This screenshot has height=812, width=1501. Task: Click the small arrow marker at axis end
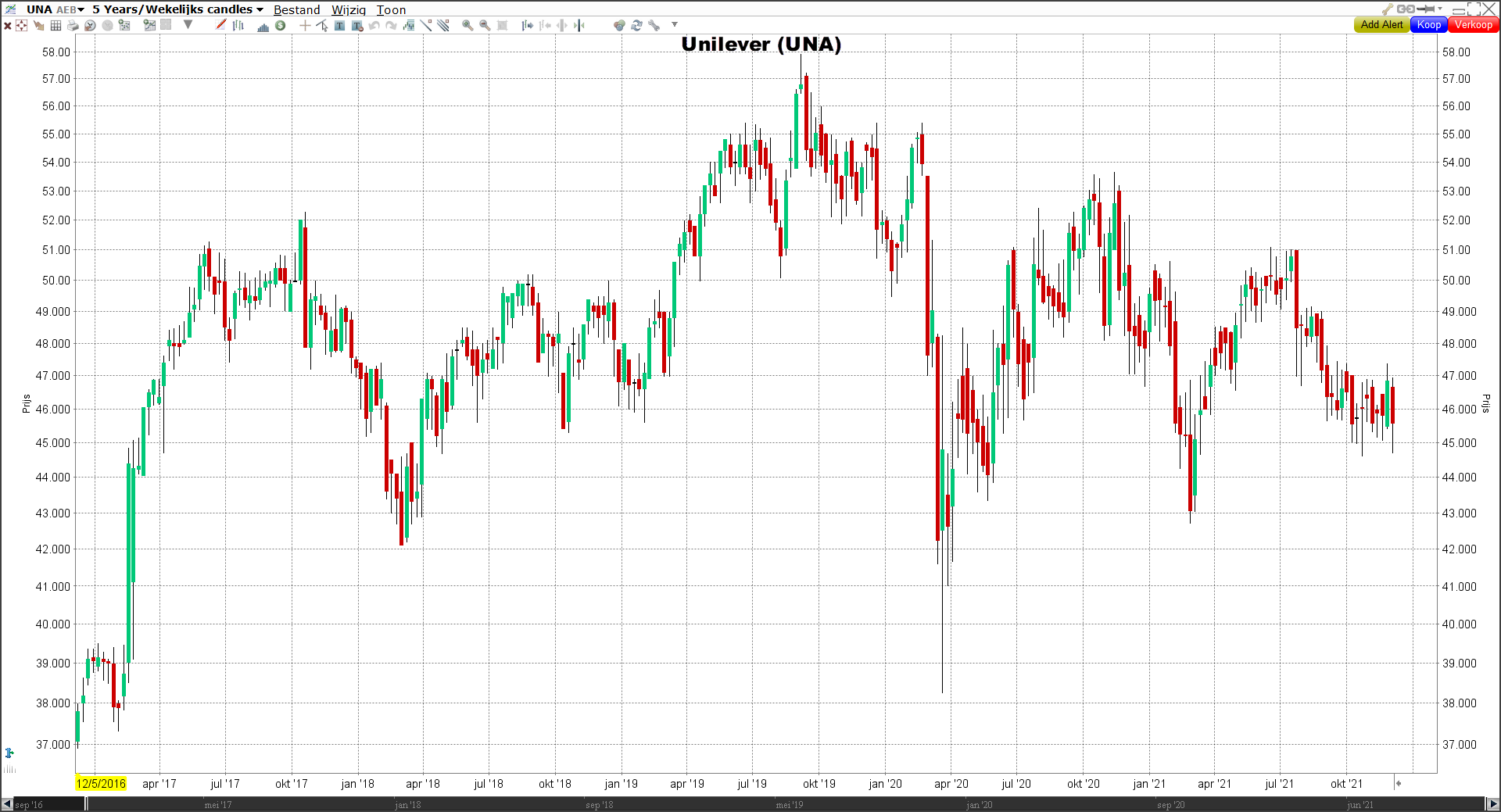click(1398, 783)
